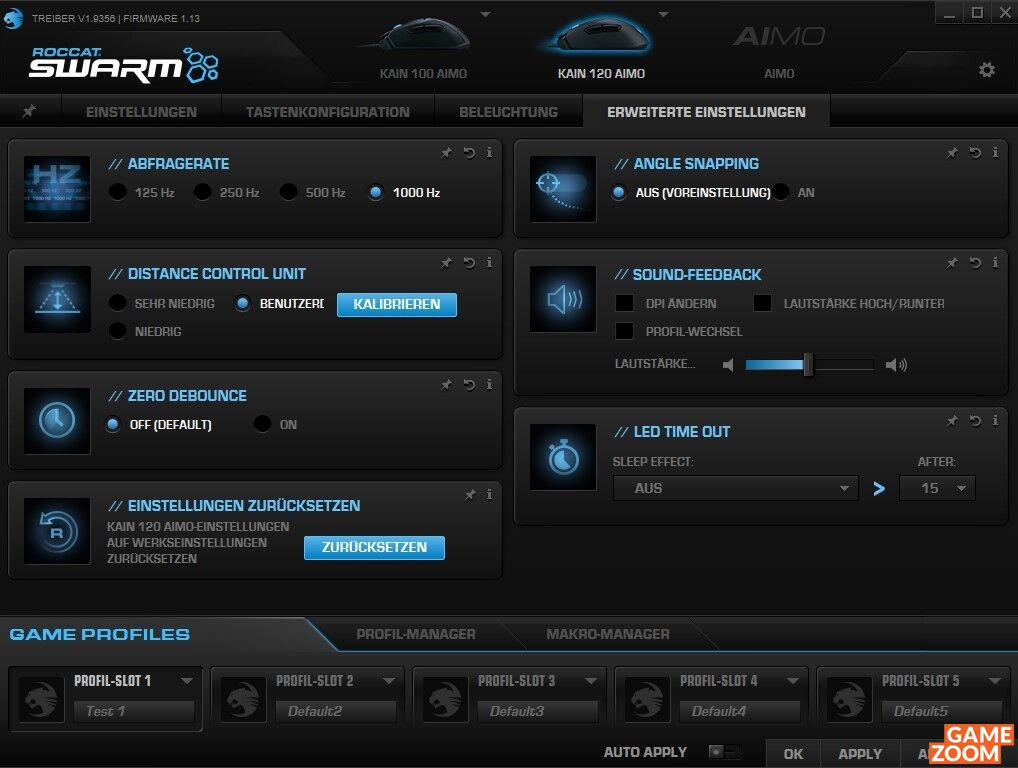Select 125 Hz polling rate

(118, 192)
